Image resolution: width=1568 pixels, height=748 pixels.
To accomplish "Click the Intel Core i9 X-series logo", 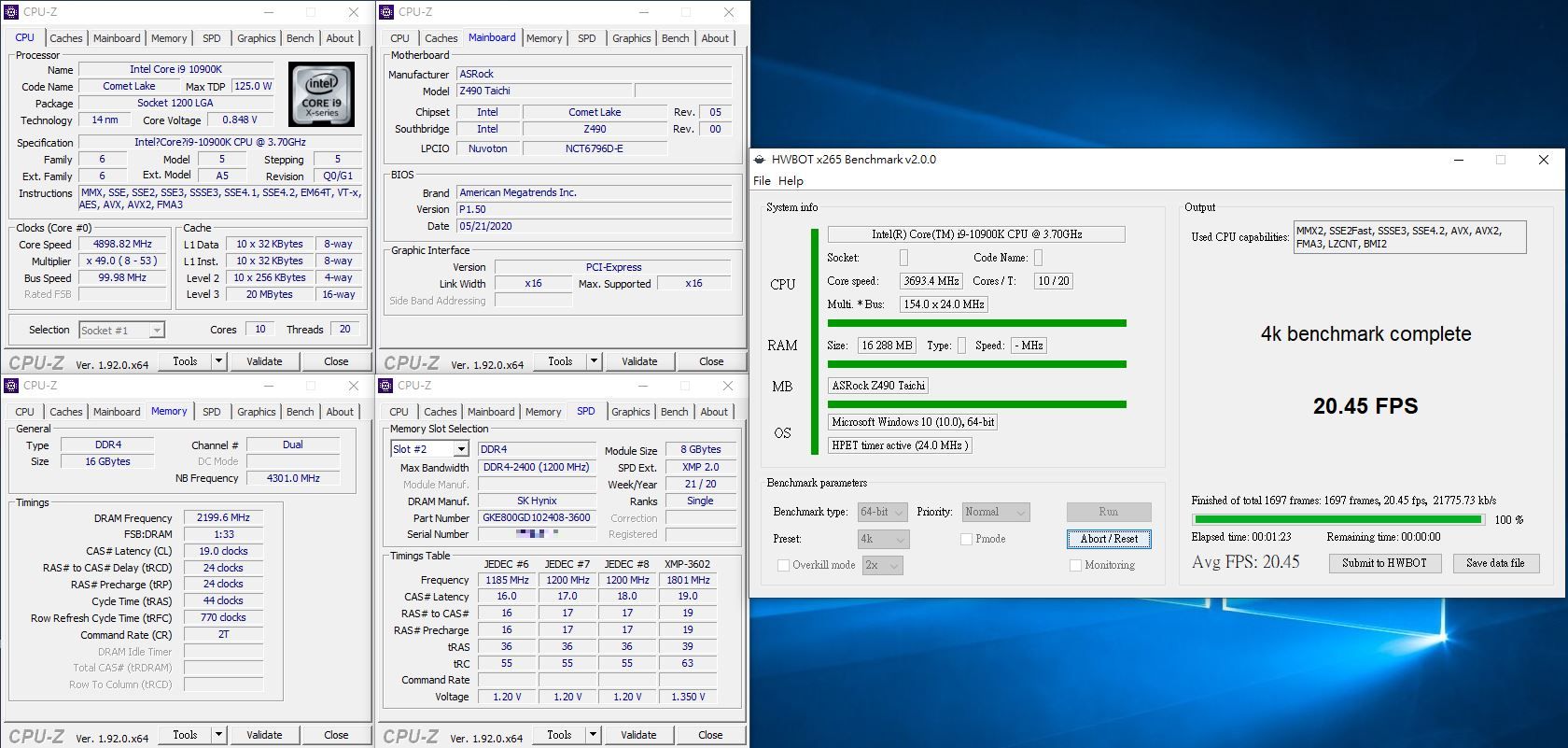I will (322, 94).
